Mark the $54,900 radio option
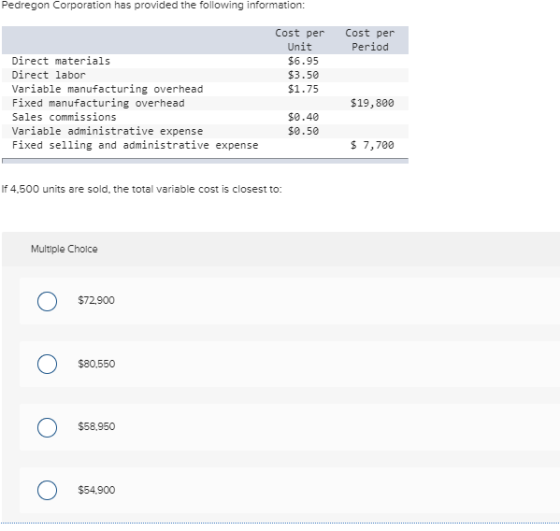 (47, 490)
